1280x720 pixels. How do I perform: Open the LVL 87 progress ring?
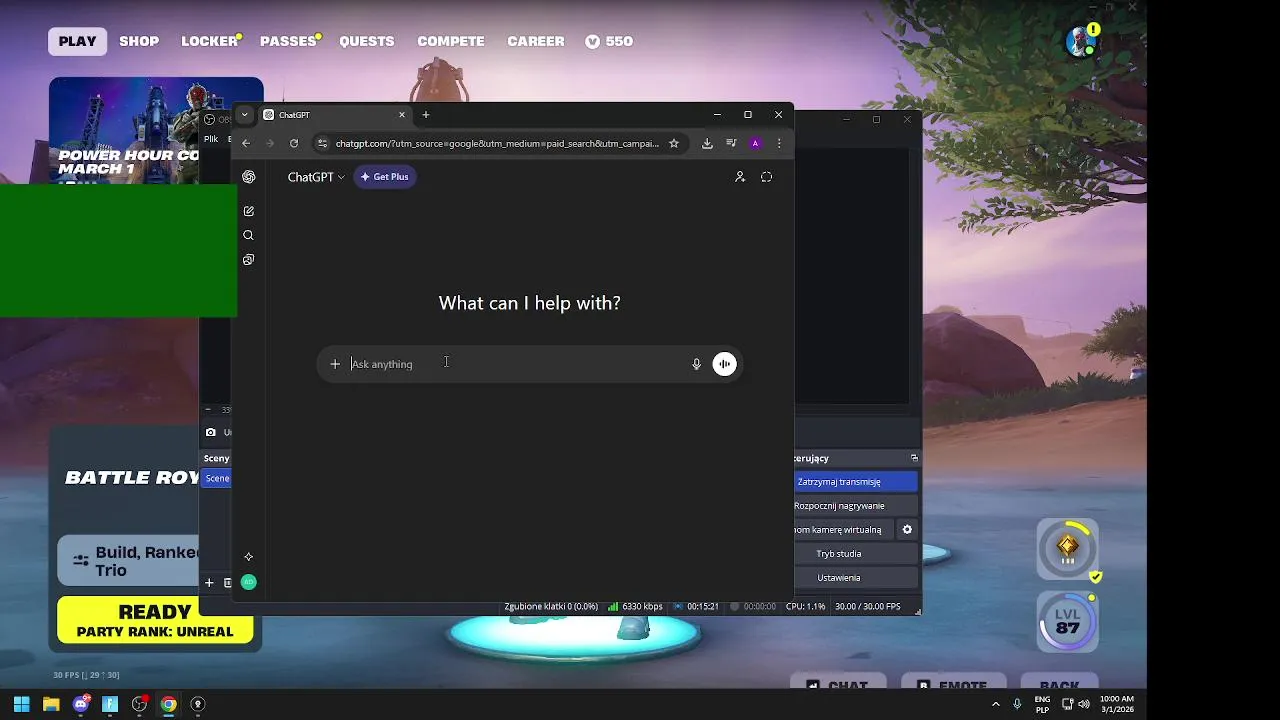[x=1068, y=622]
